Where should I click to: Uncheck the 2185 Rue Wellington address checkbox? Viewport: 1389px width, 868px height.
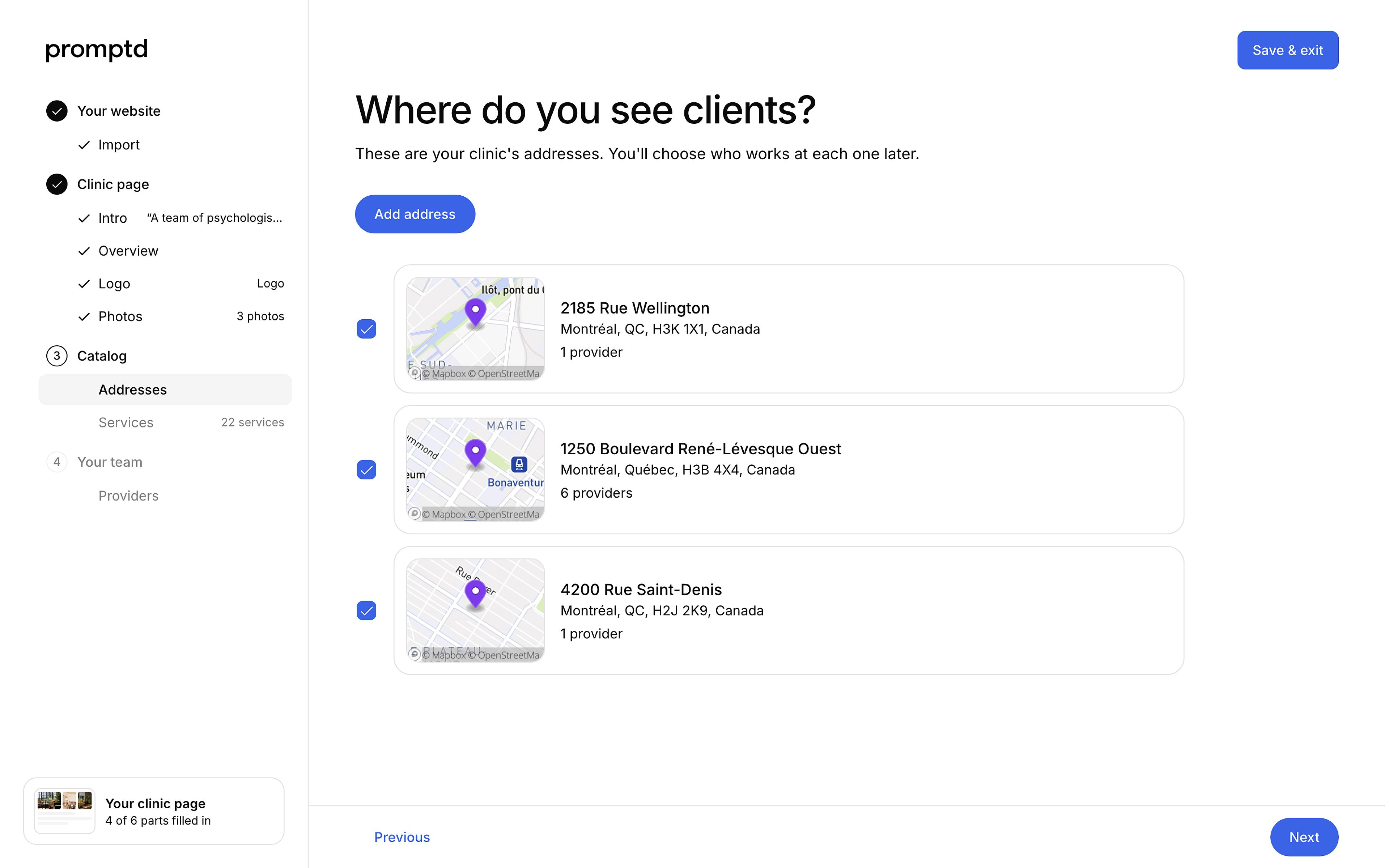click(x=366, y=329)
